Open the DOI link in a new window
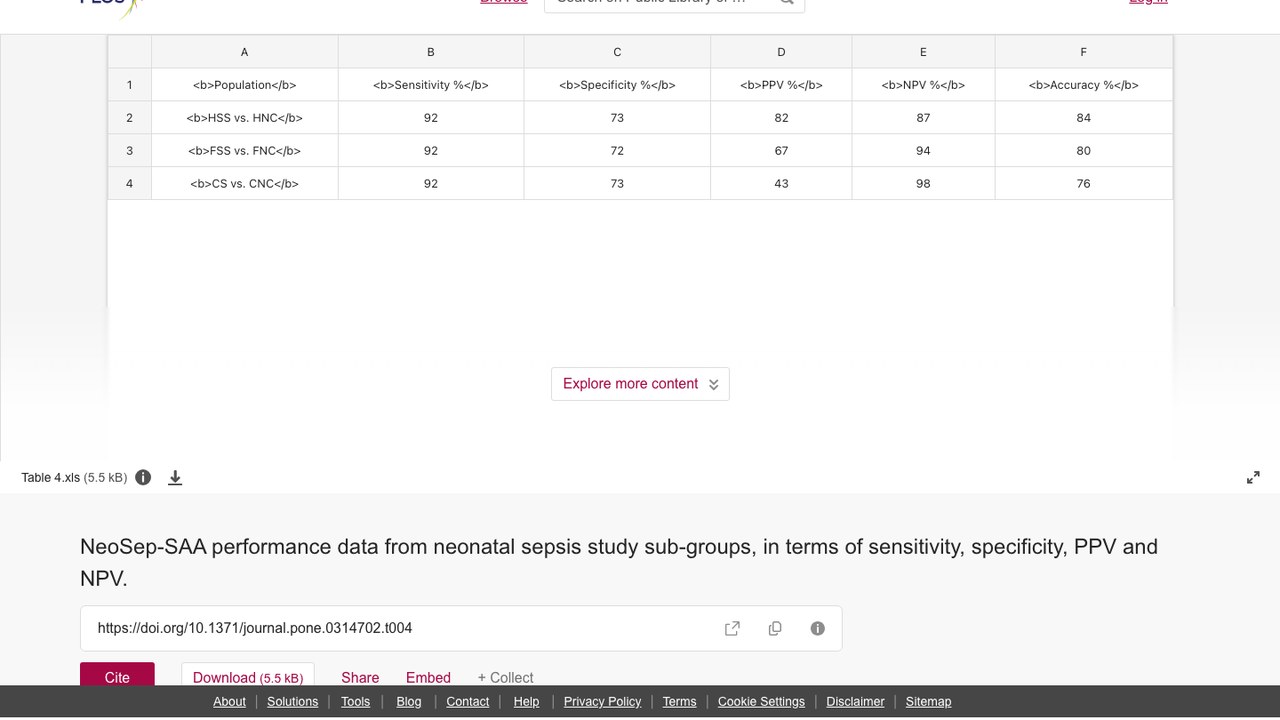This screenshot has height=720, width=1280. (732, 628)
